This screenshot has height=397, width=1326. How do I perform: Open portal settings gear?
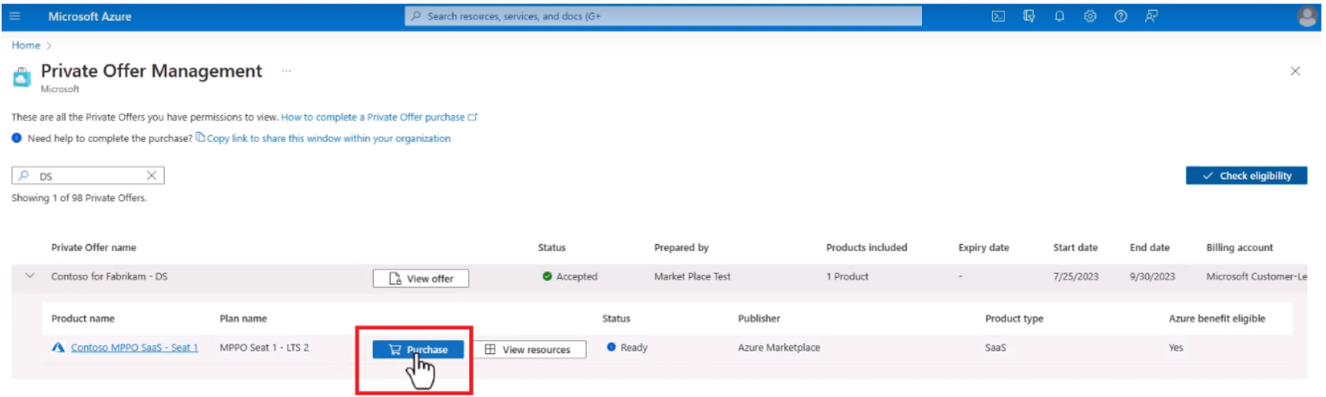[1090, 17]
